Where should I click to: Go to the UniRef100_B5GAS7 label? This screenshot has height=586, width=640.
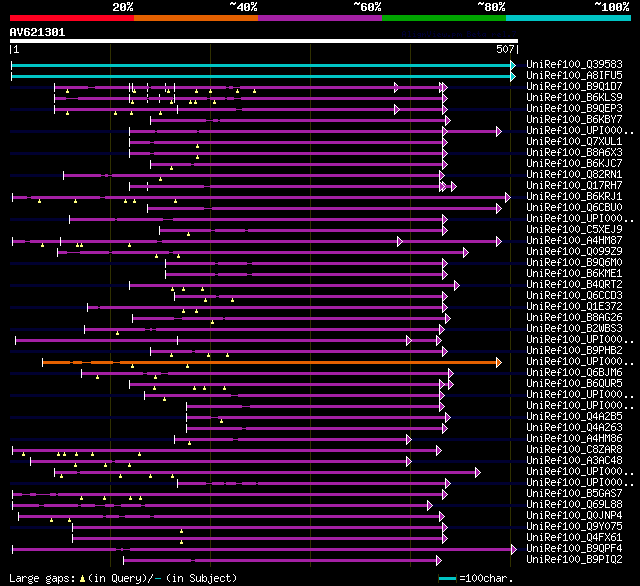pyautogui.click(x=574, y=494)
